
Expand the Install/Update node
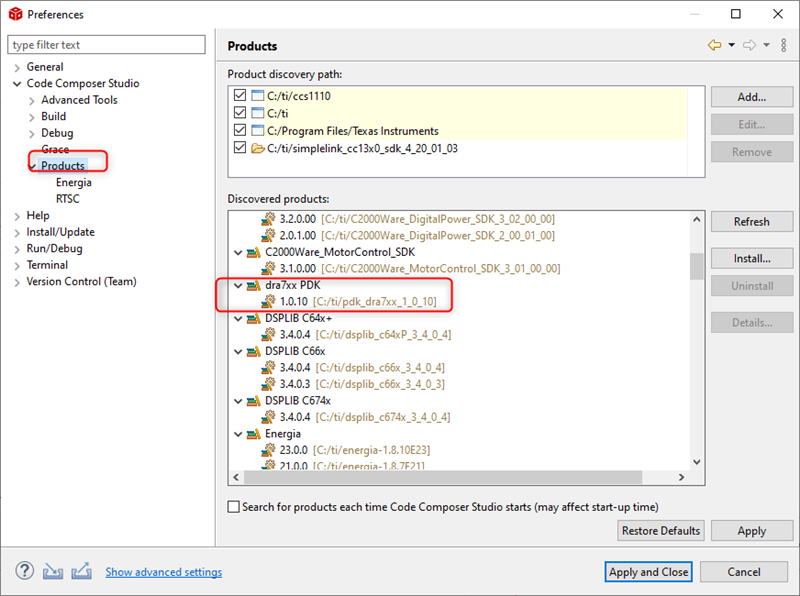coord(17,233)
